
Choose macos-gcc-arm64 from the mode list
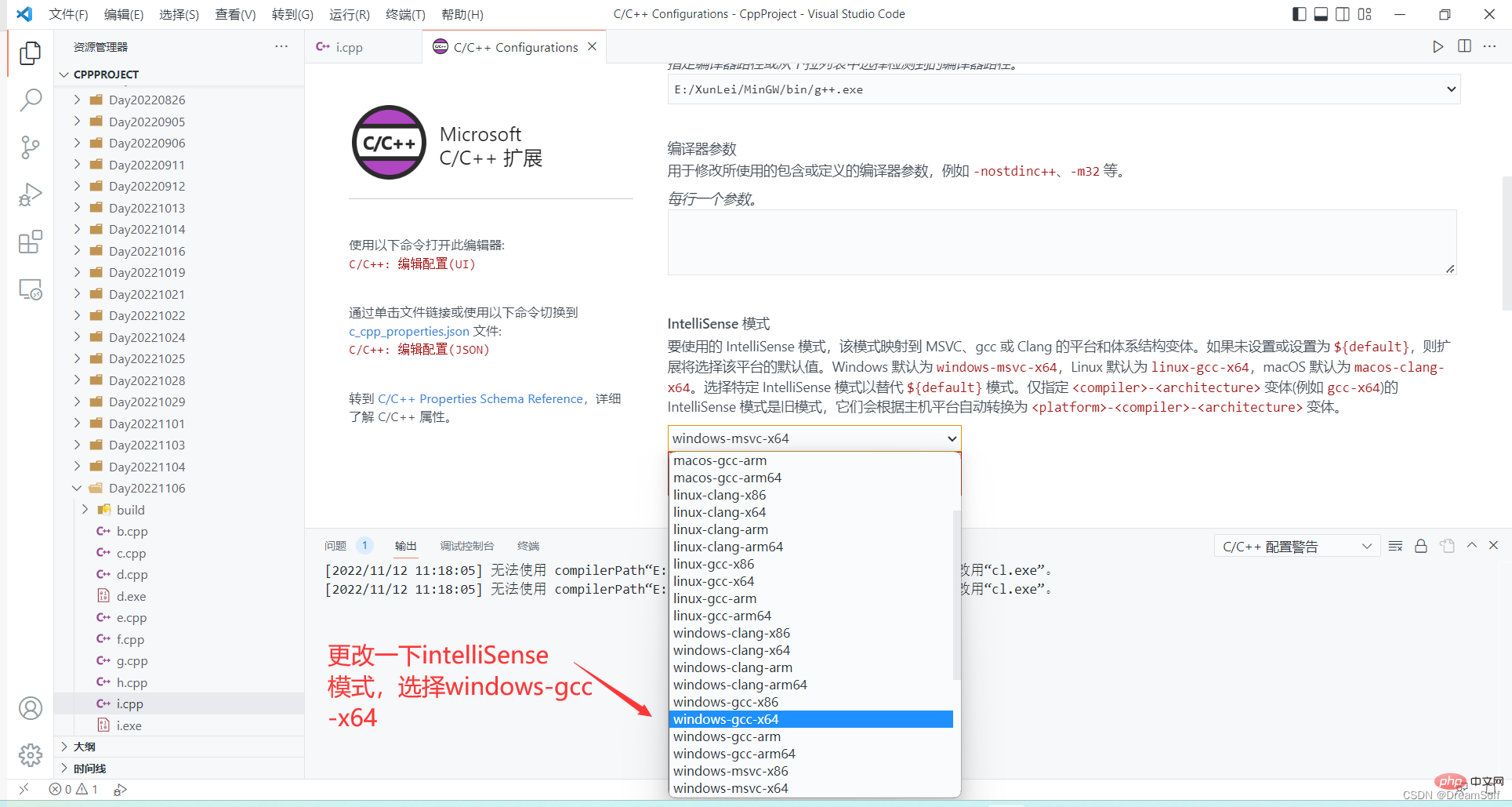point(812,478)
